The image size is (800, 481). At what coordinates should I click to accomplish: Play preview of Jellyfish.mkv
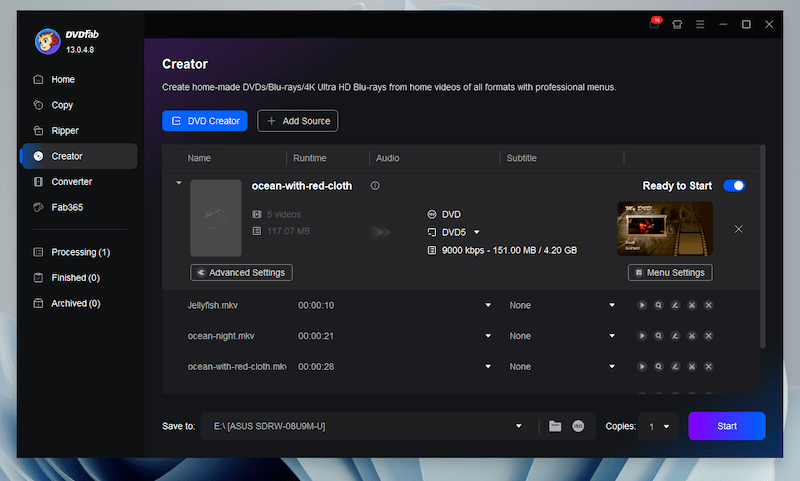[642, 305]
